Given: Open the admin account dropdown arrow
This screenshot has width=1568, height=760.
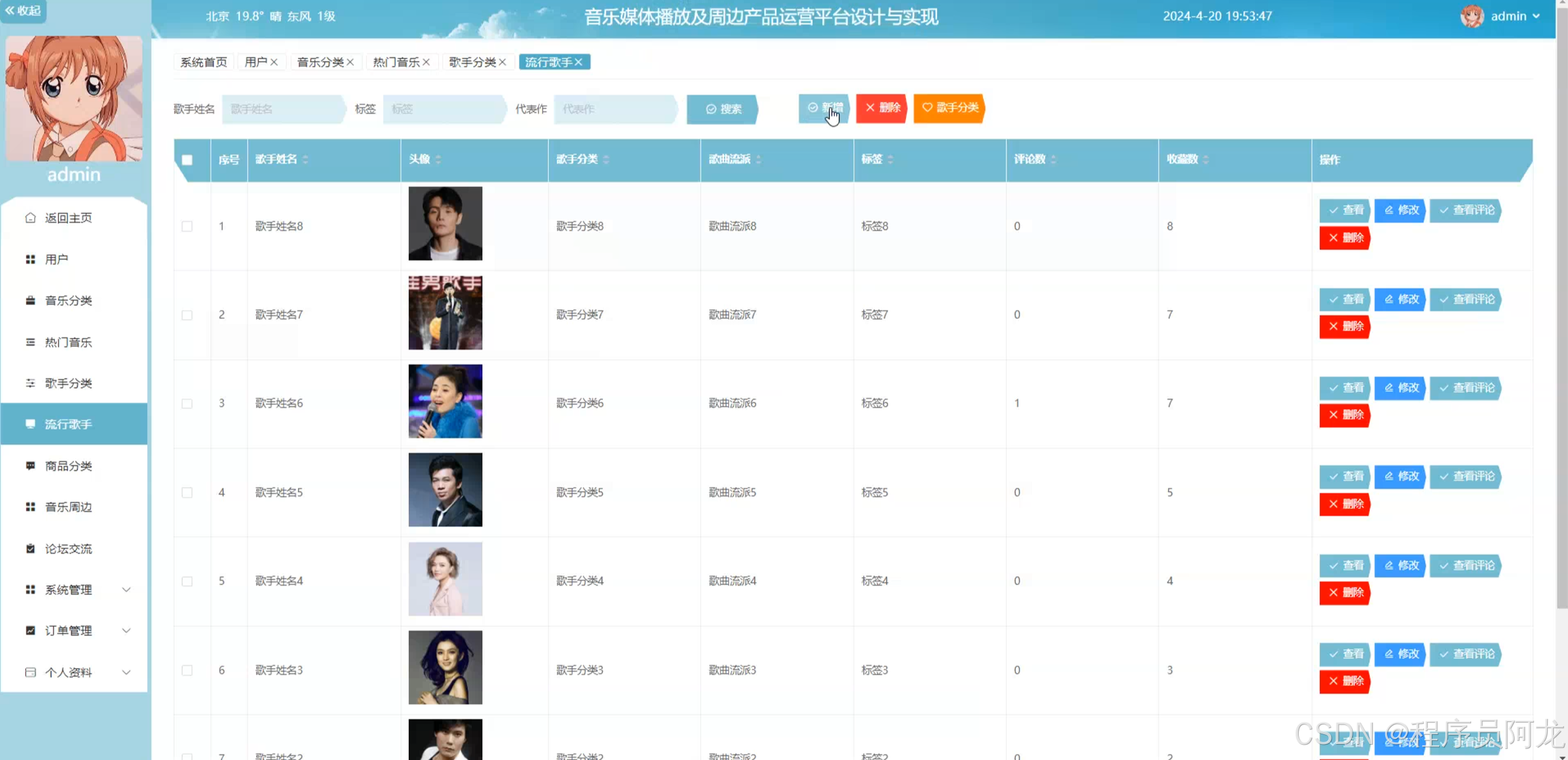Looking at the screenshot, I should tap(1536, 17).
